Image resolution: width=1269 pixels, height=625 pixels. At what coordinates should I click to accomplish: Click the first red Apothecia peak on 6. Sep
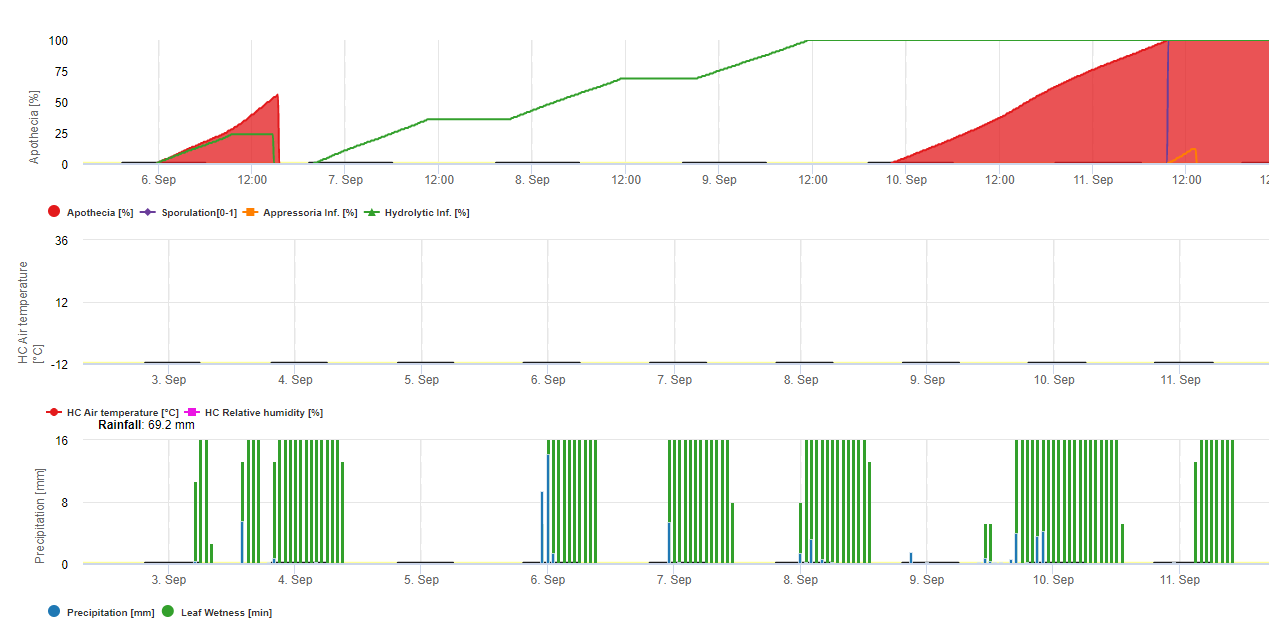pos(277,96)
